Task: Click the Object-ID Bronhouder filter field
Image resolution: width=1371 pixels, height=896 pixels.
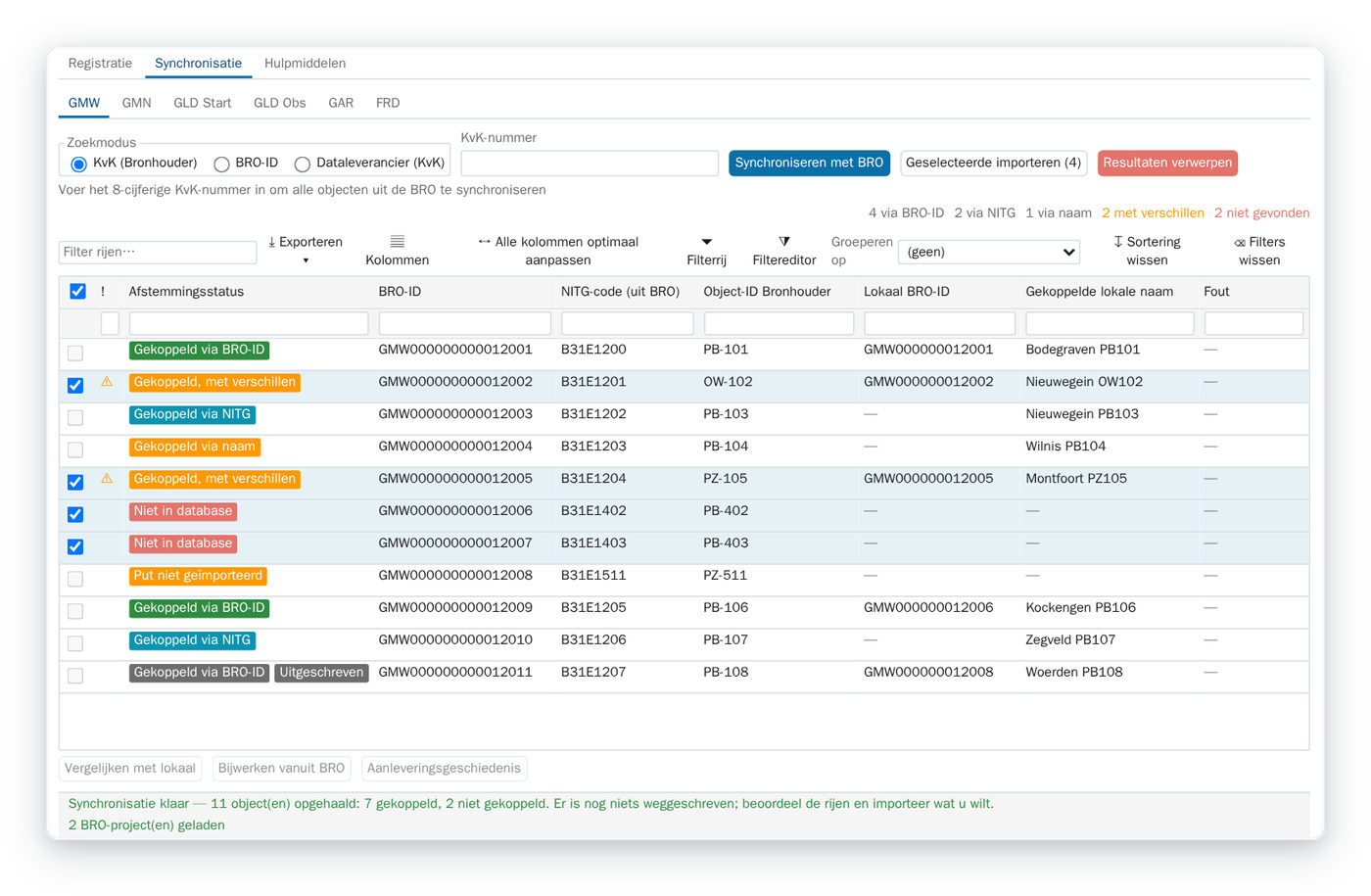Action: pos(779,323)
